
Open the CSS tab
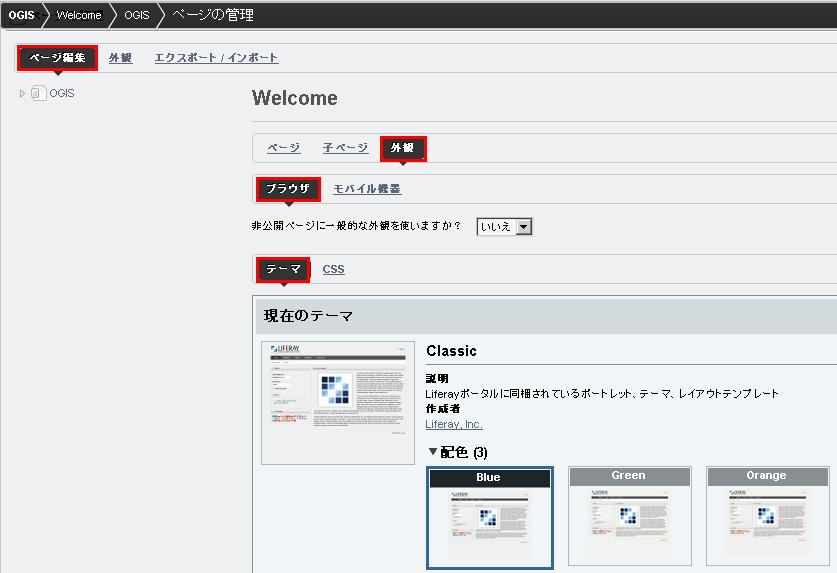coord(333,270)
